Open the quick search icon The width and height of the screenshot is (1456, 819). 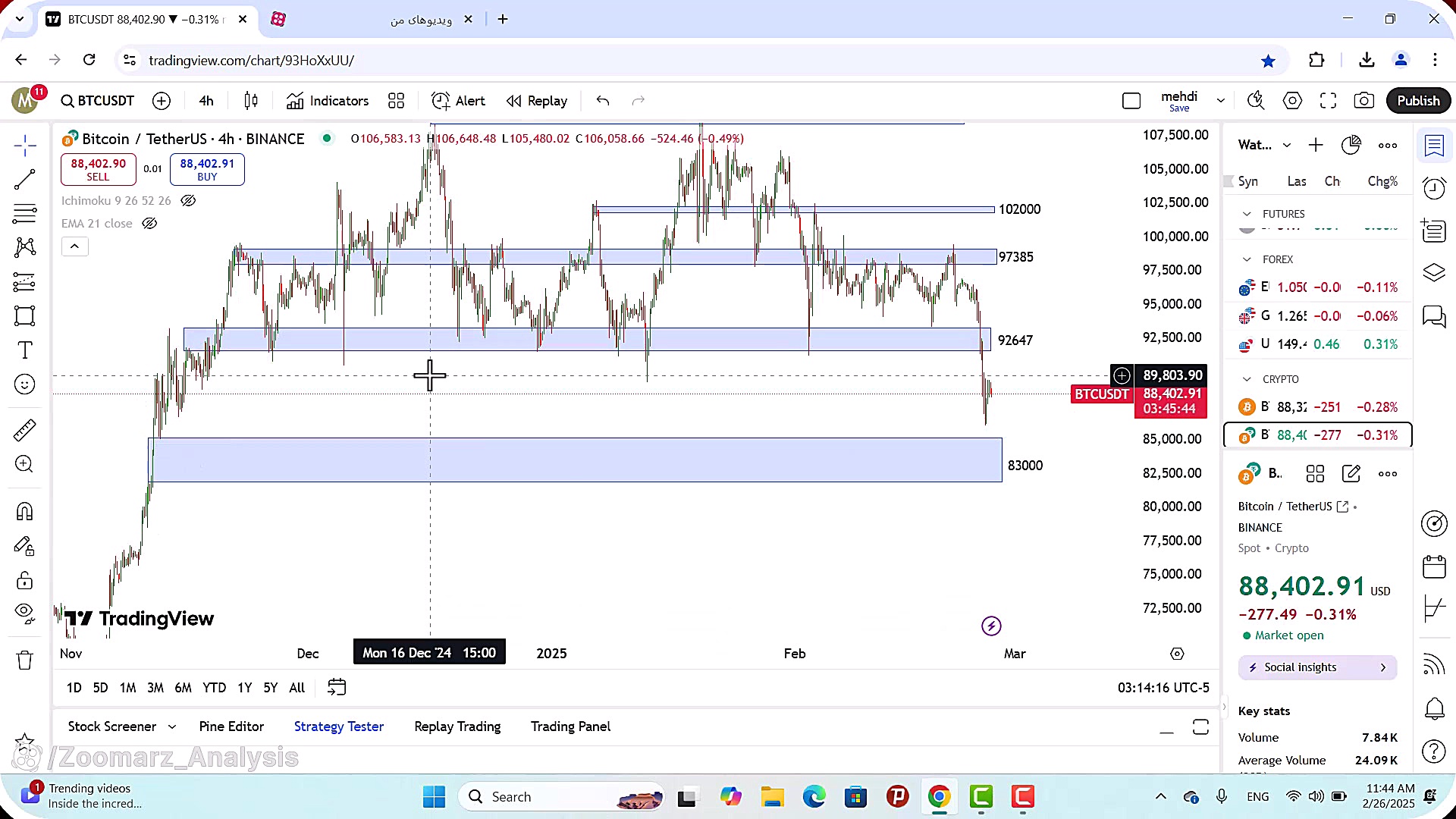[x=1256, y=101]
